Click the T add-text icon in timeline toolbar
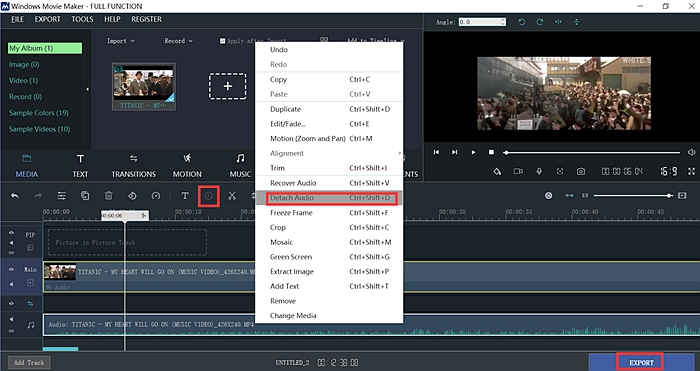700x371 pixels. 185,196
